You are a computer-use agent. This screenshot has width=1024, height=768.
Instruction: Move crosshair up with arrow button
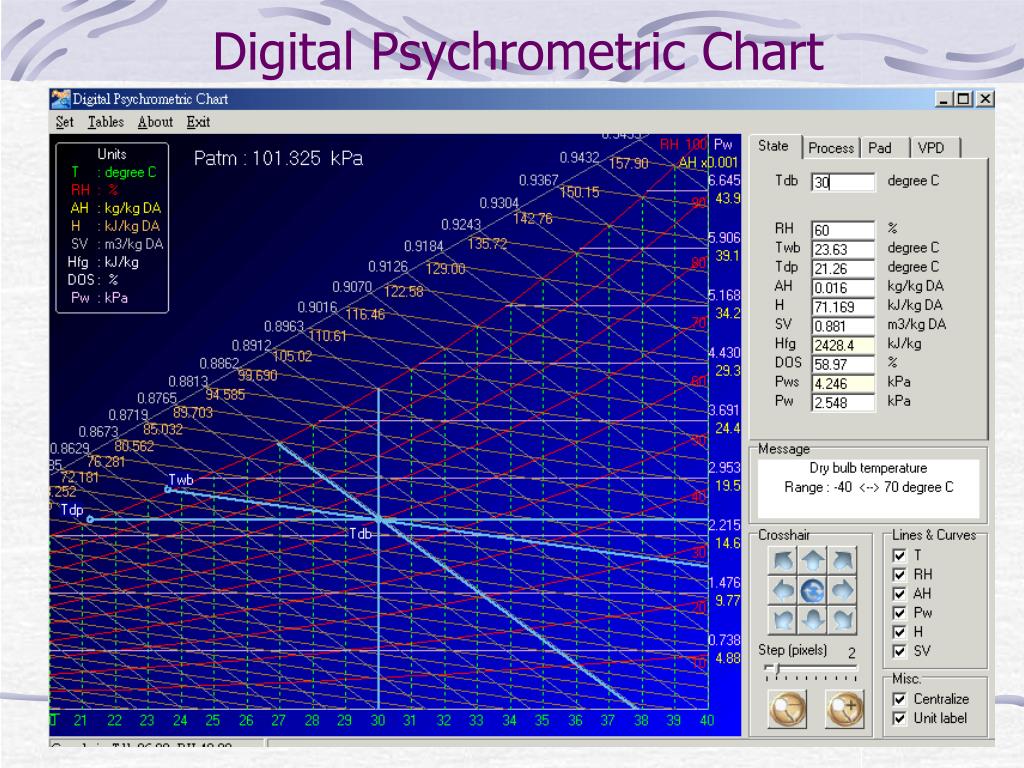point(813,560)
